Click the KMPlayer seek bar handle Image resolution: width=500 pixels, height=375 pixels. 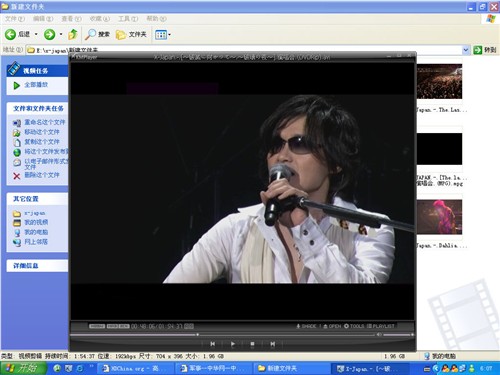click(198, 334)
